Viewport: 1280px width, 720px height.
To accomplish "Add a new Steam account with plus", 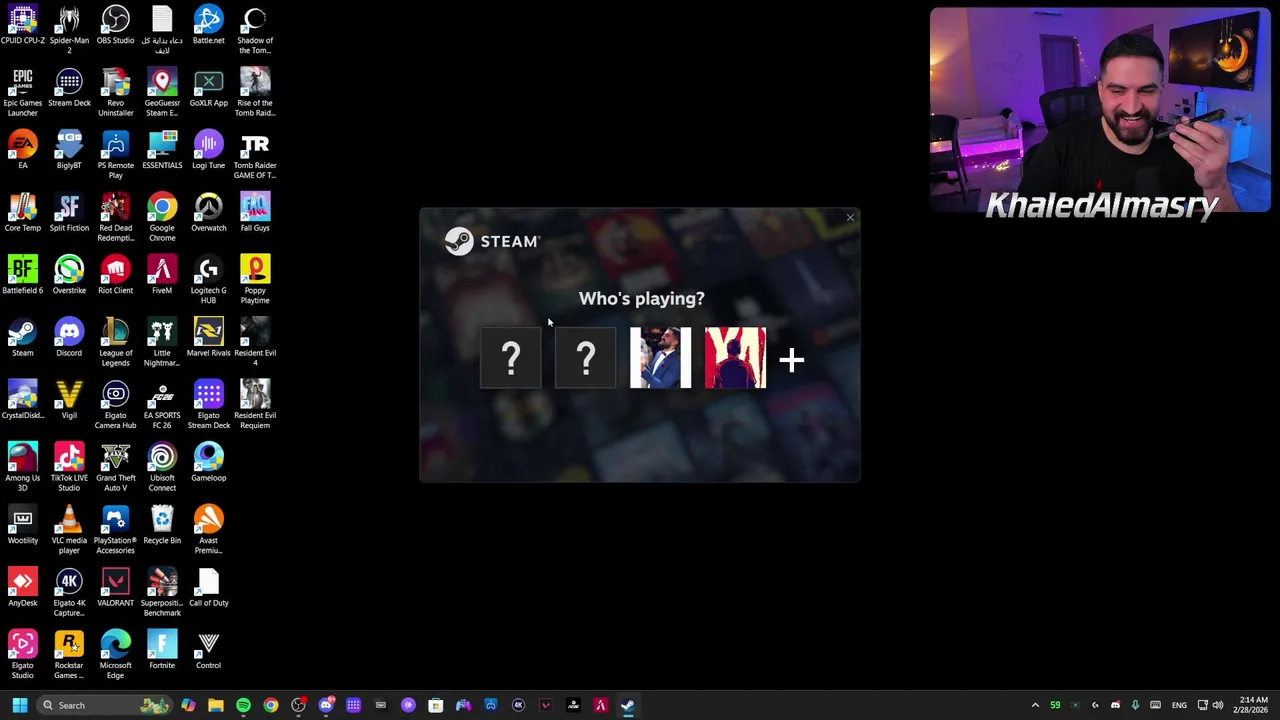I will click(792, 359).
